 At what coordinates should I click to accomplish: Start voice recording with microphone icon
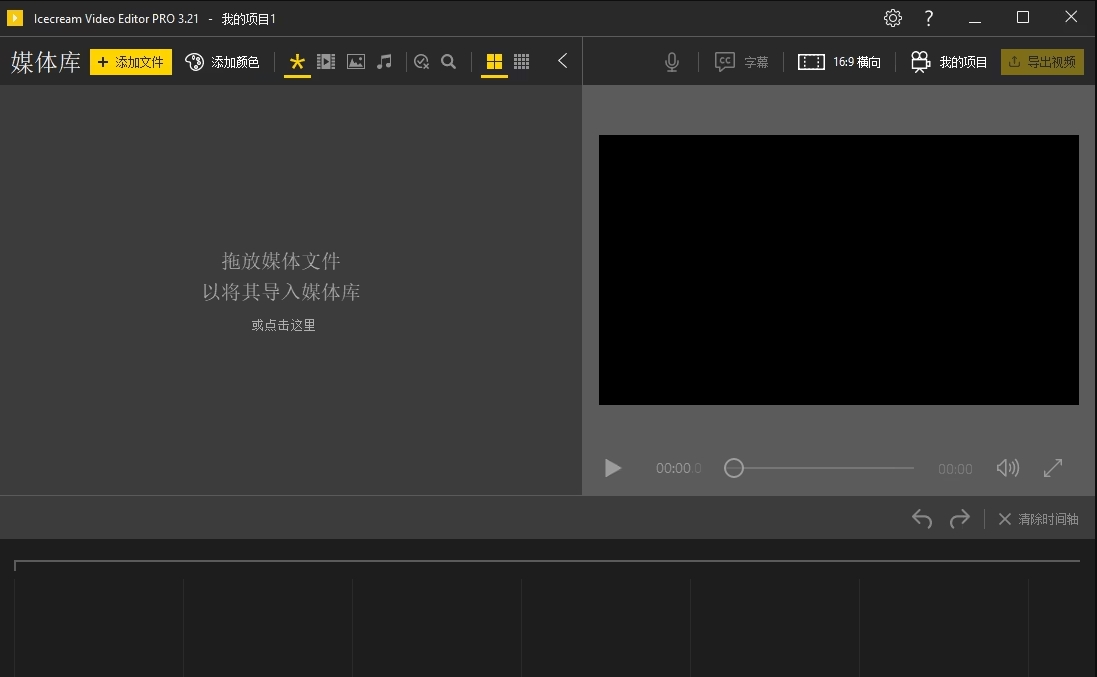[672, 62]
